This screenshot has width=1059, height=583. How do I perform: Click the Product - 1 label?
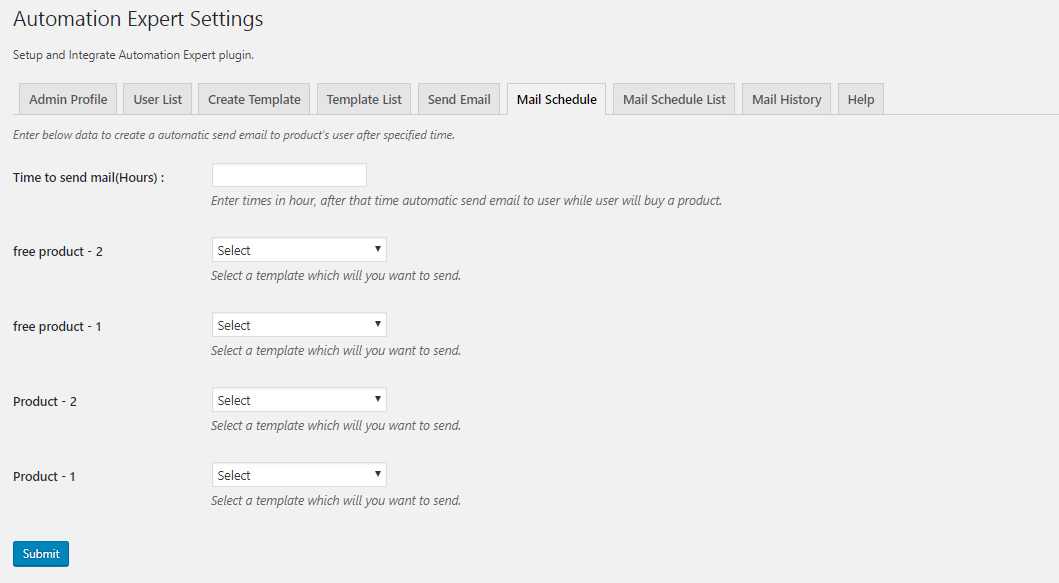[x=45, y=476]
